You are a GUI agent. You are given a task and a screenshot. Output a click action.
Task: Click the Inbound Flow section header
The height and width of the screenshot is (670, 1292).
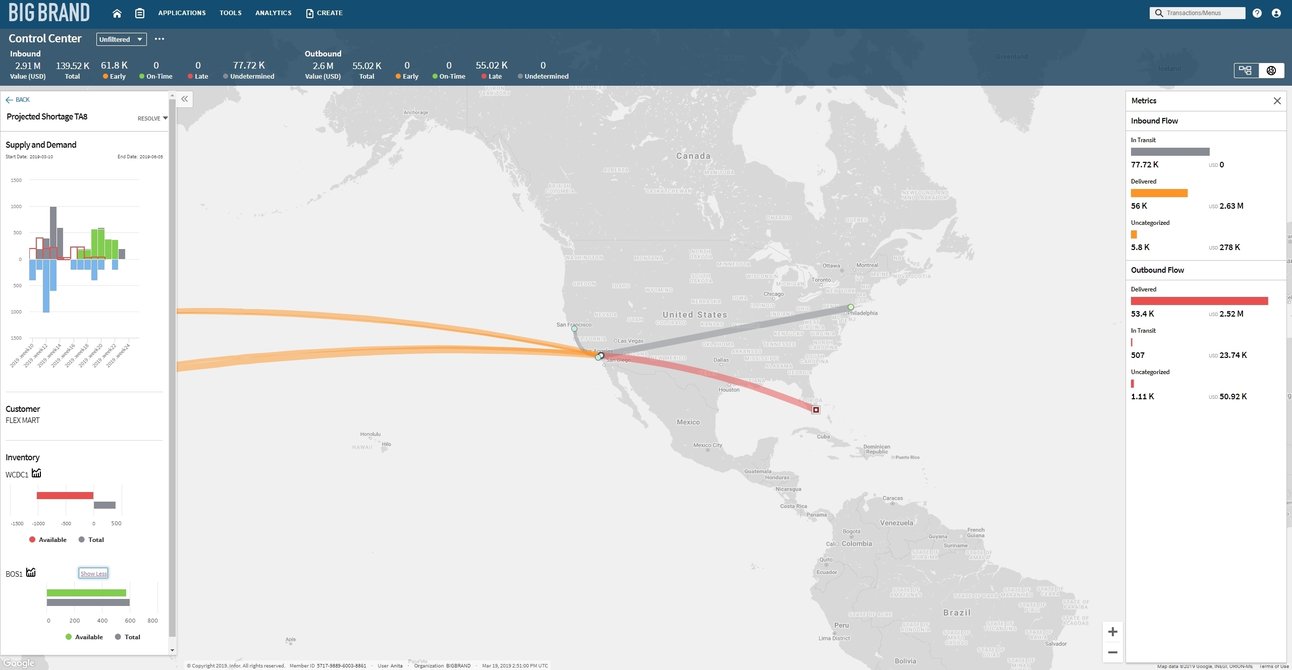click(1154, 121)
